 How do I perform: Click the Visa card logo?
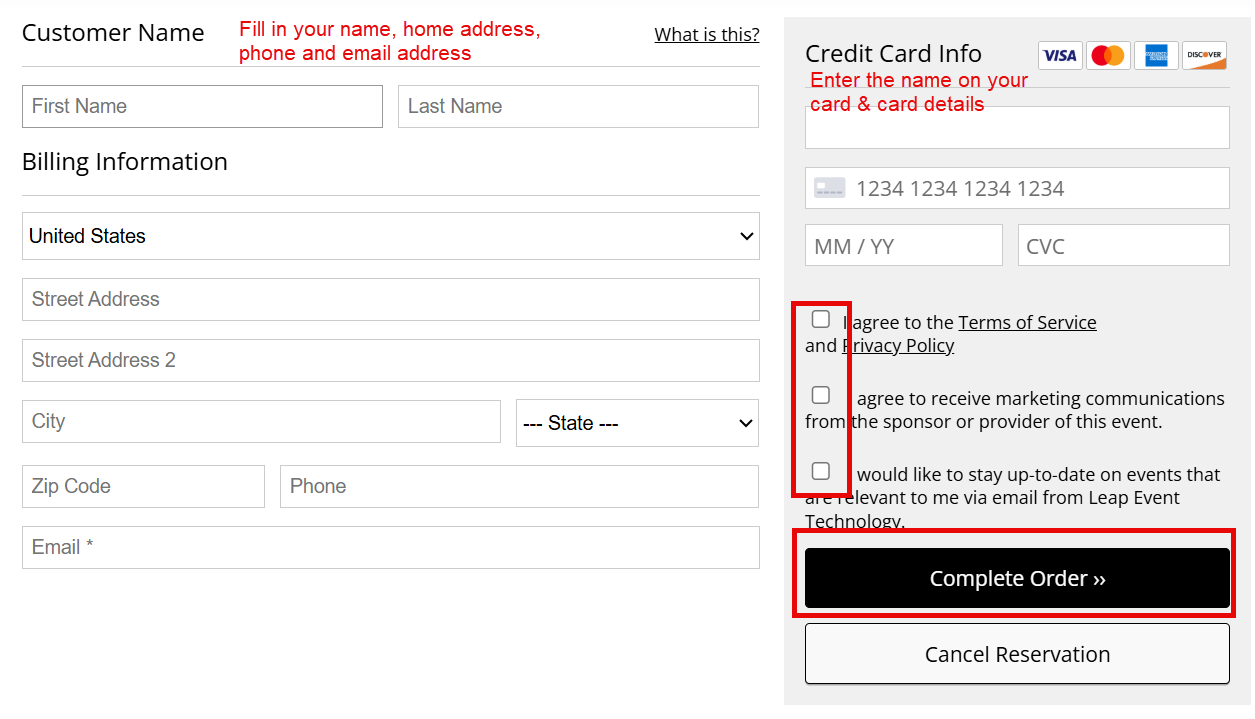[x=1059, y=55]
